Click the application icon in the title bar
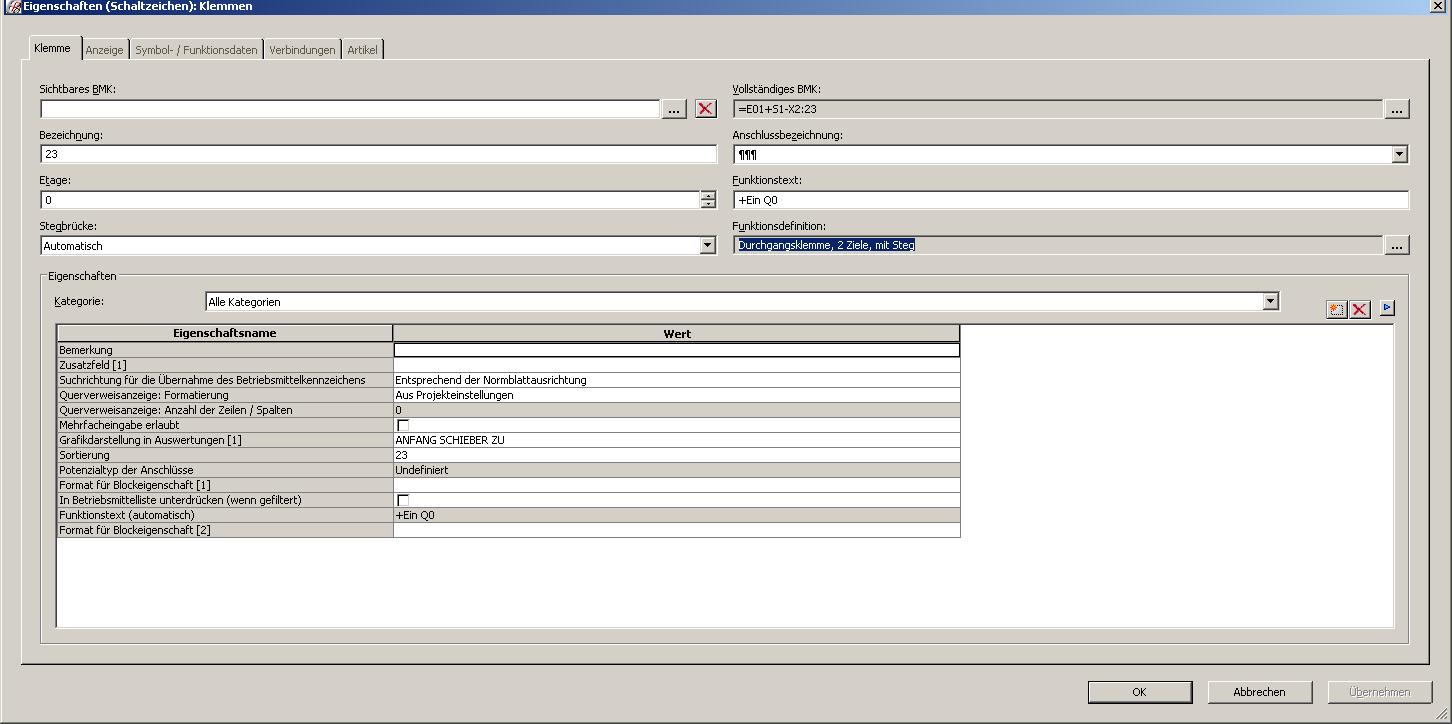Screen dimensions: 1452x724 [x=13, y=6]
